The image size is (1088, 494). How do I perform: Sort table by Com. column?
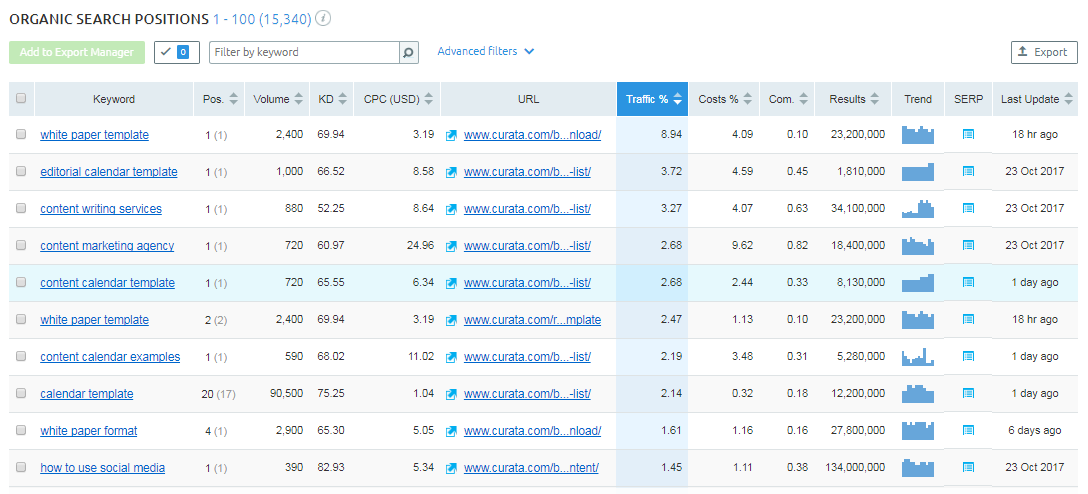(788, 99)
